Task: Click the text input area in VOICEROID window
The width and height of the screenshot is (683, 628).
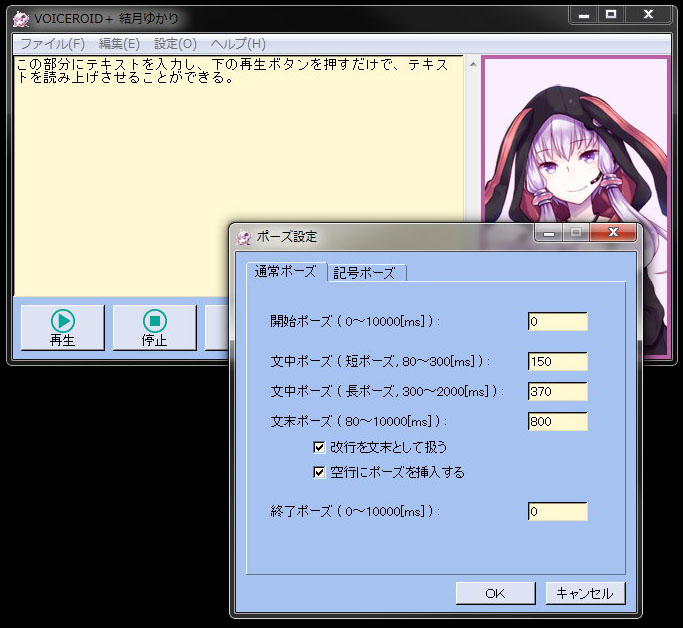Action: (x=239, y=176)
